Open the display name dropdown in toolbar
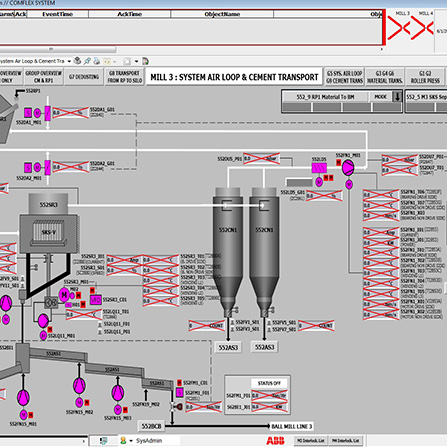The image size is (447, 447). point(69,61)
